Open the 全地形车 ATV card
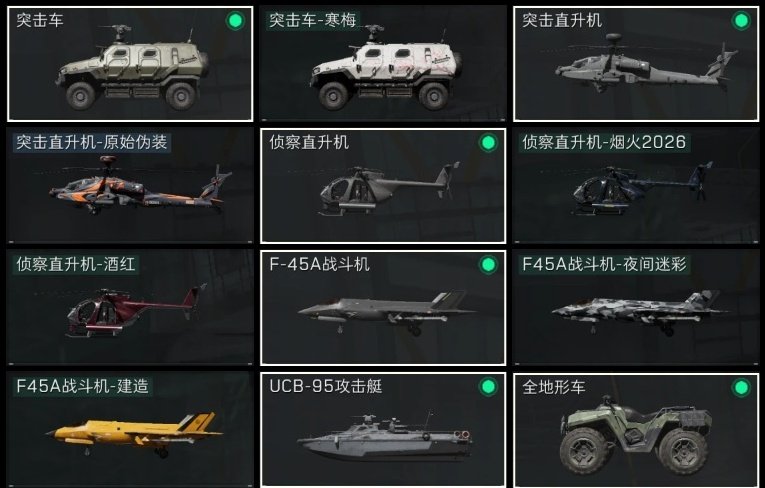 [636, 430]
